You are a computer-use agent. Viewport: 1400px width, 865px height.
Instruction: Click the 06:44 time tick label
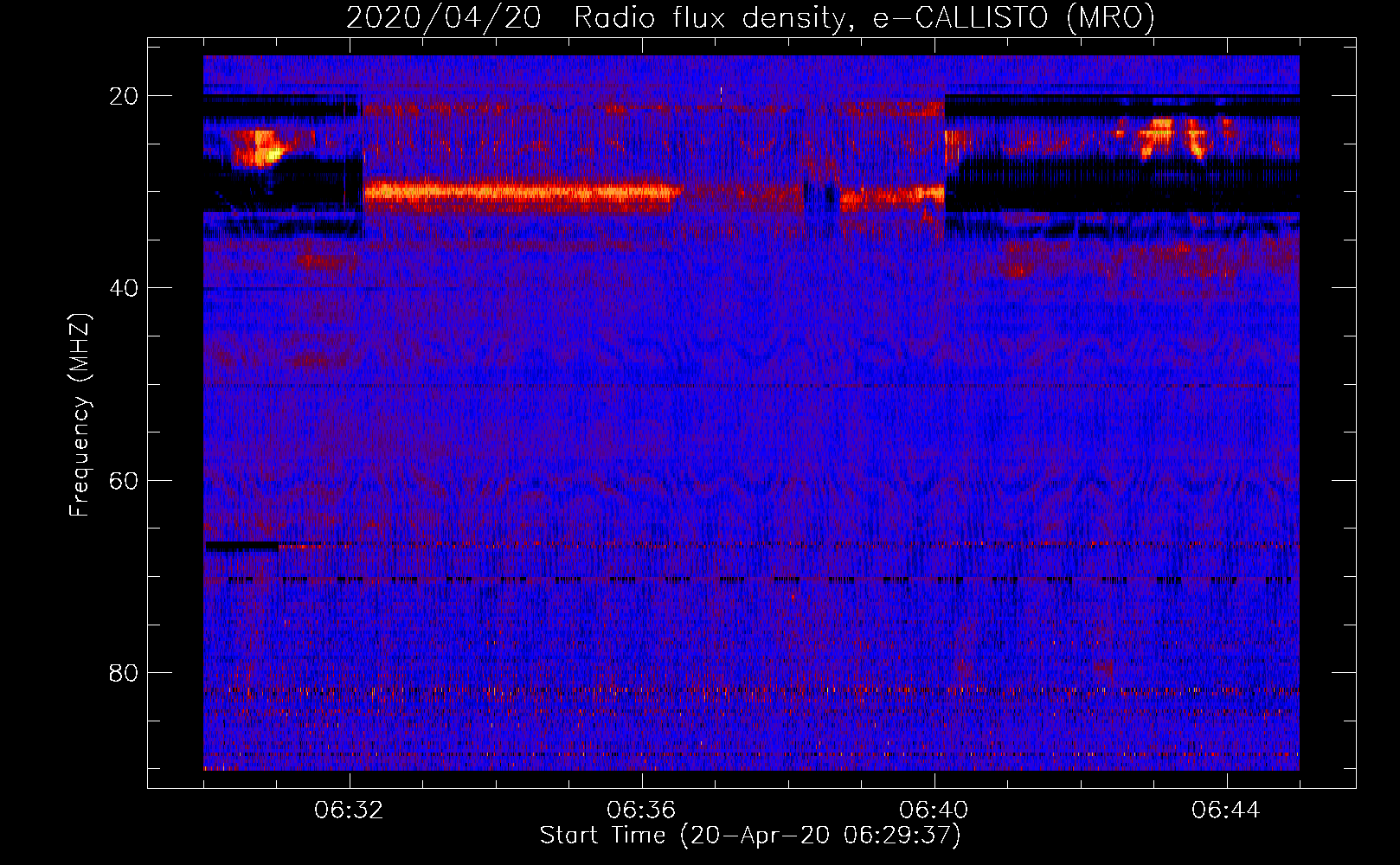pyautogui.click(x=1226, y=811)
